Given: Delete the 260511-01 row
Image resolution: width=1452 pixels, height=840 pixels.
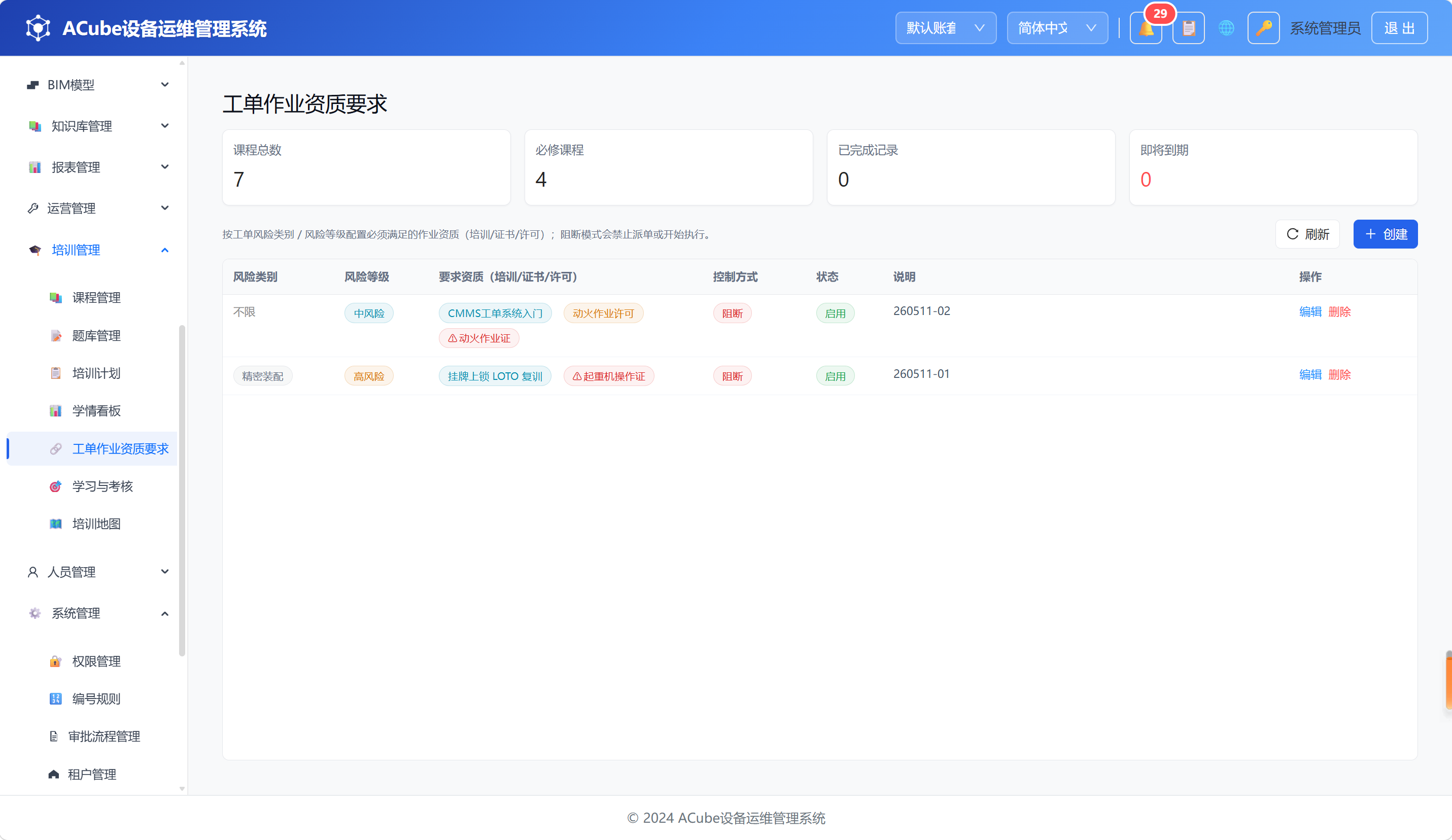Looking at the screenshot, I should (1339, 374).
